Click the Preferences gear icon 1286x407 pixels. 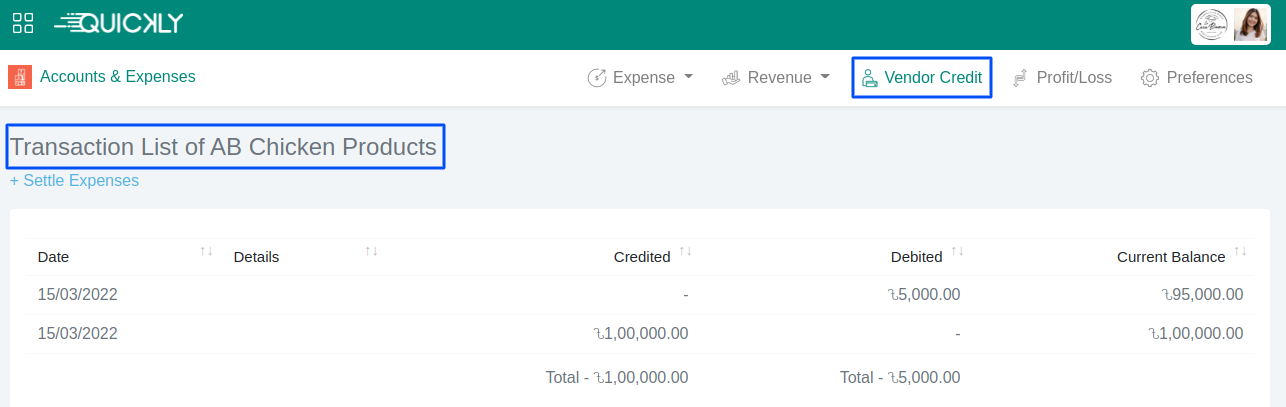point(1150,78)
